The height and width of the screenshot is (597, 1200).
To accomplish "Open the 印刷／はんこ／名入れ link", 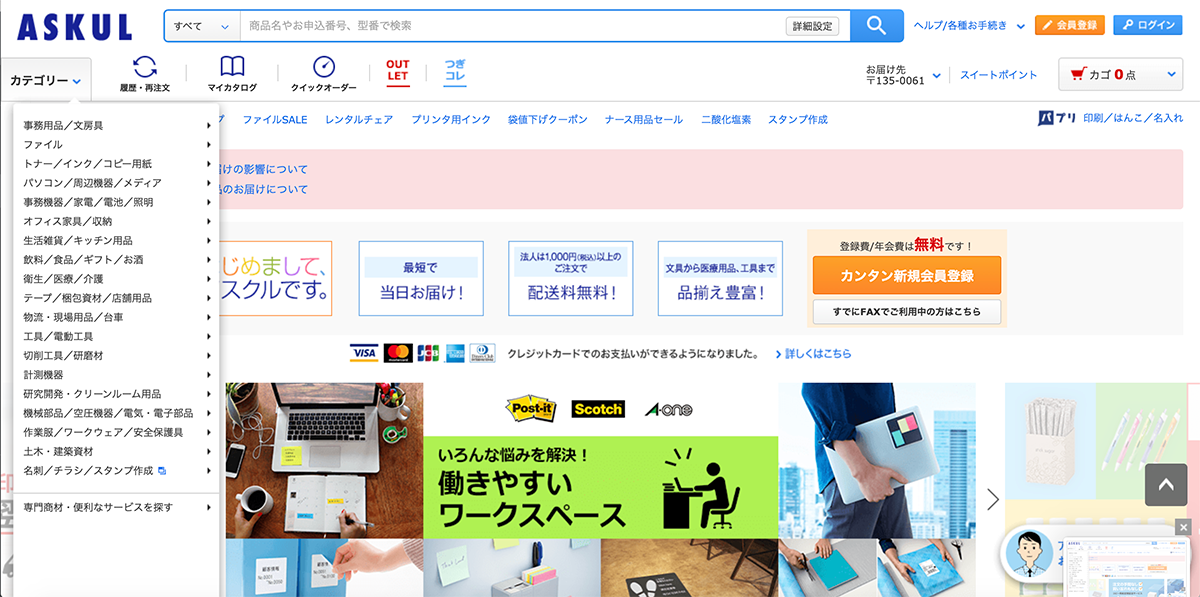I will coord(1133,119).
